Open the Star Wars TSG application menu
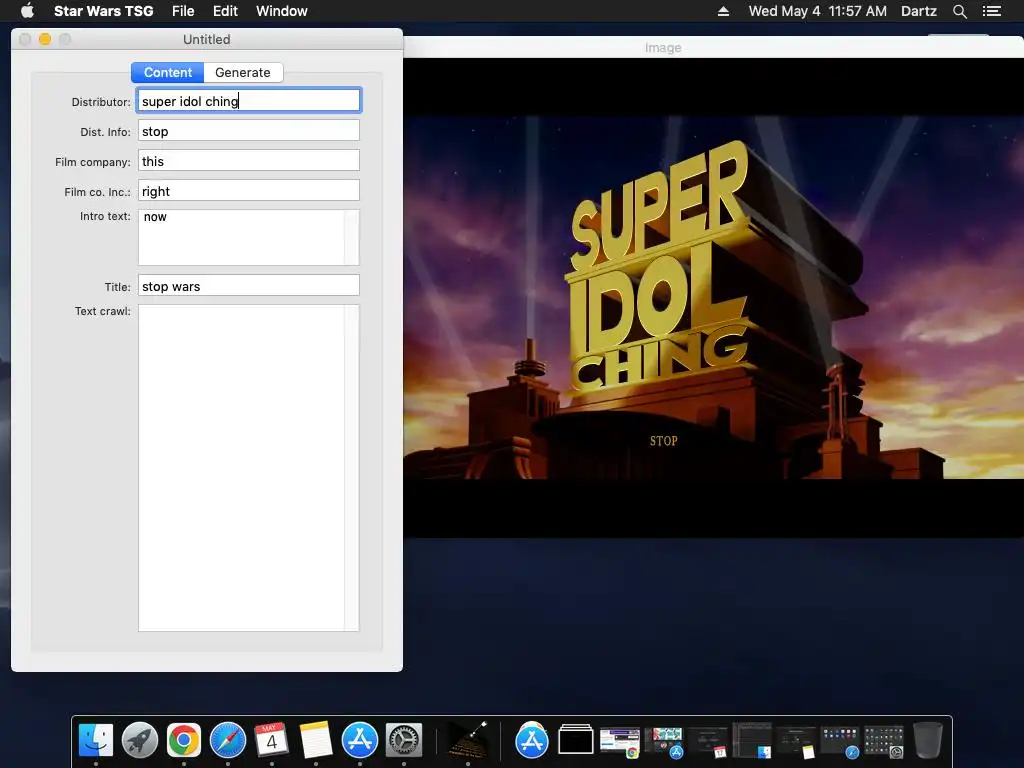The width and height of the screenshot is (1024, 768). [103, 11]
